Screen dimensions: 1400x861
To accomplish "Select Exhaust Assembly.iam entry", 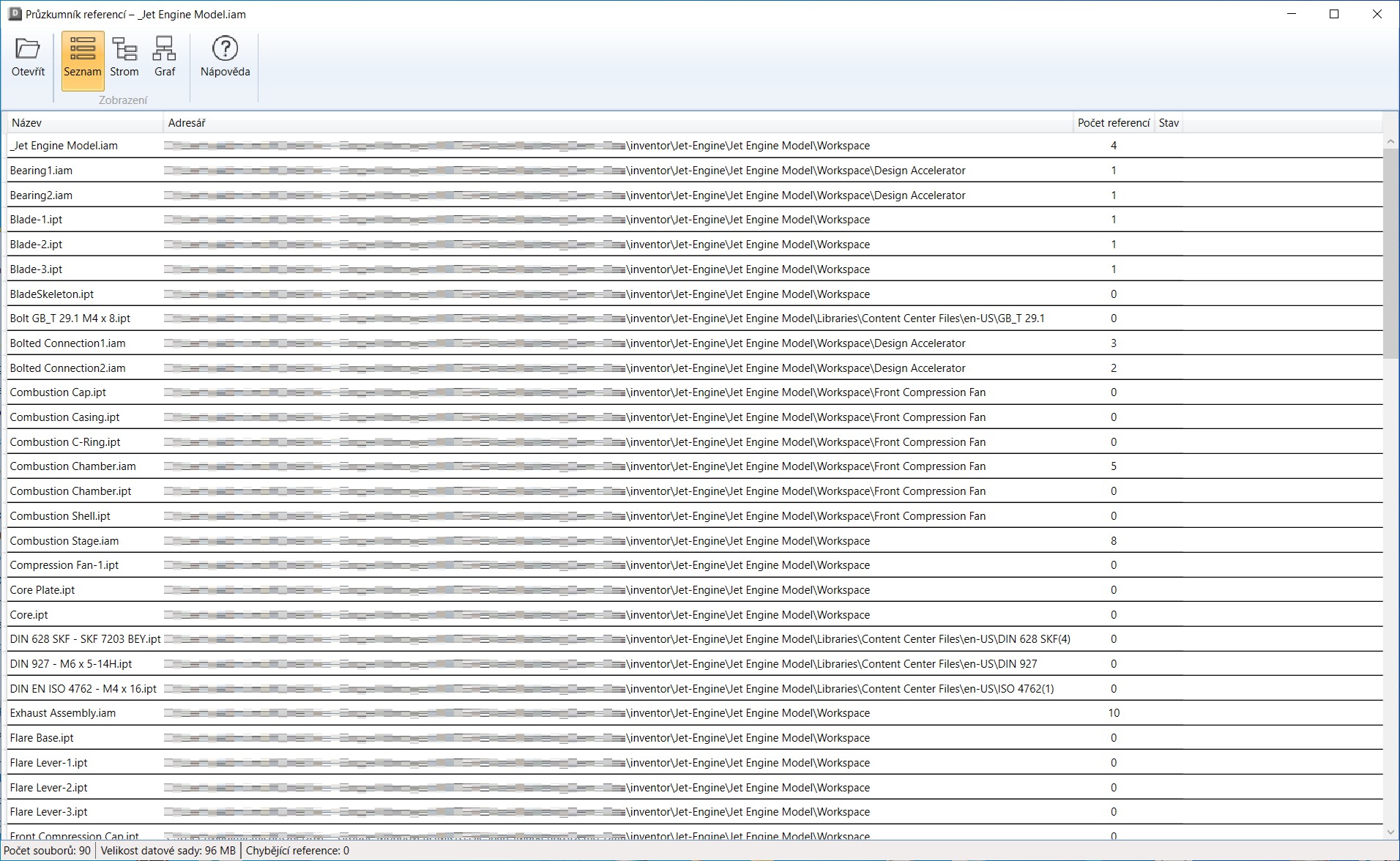I will coord(62,713).
